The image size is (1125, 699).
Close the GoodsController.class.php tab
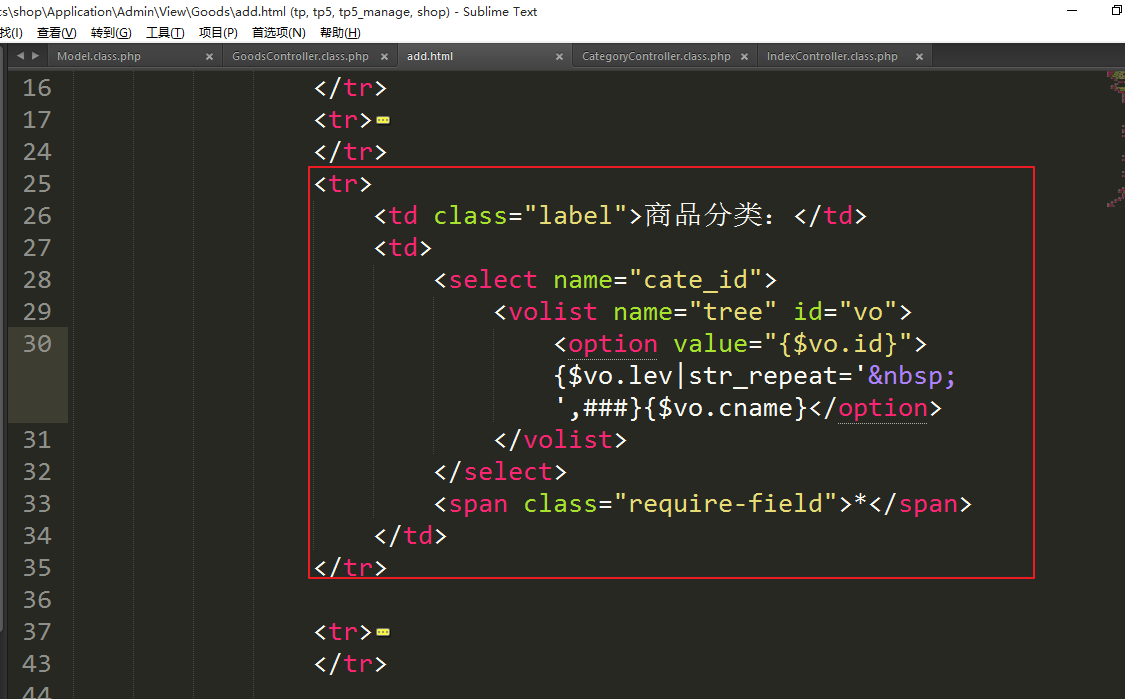pos(384,57)
